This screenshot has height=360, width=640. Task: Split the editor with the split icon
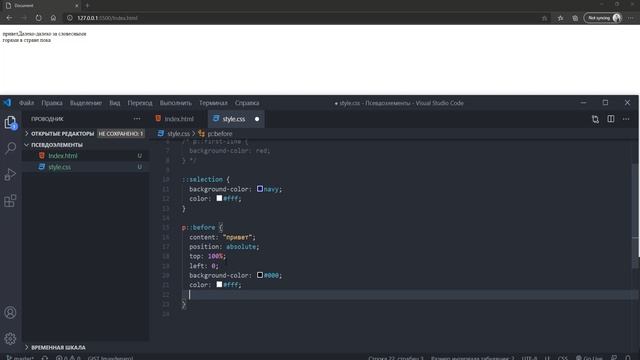611,119
